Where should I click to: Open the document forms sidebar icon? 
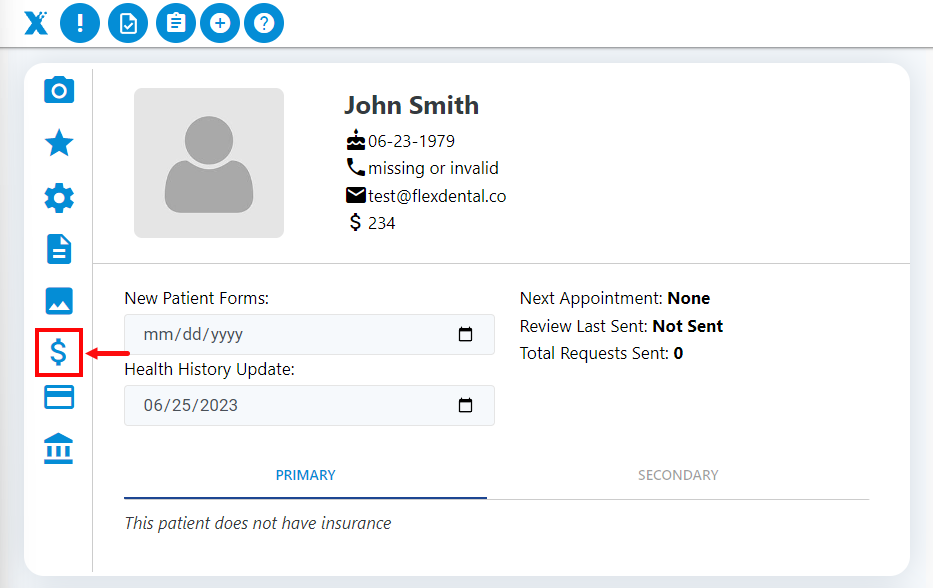[59, 249]
